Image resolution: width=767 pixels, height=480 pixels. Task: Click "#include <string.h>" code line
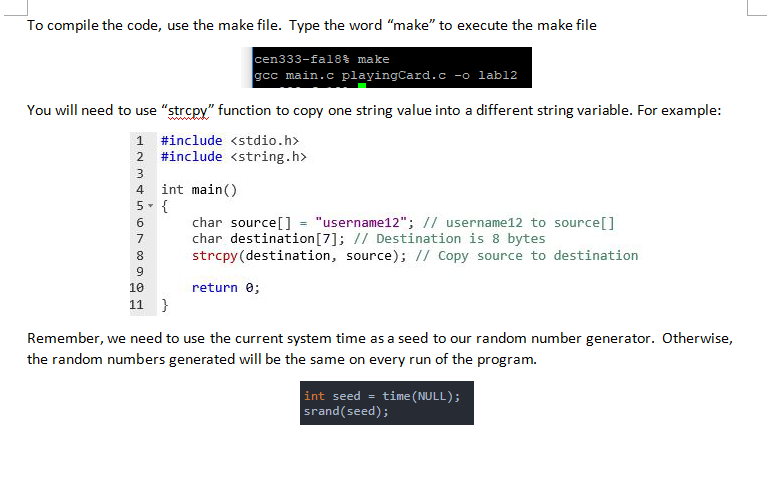point(233,157)
